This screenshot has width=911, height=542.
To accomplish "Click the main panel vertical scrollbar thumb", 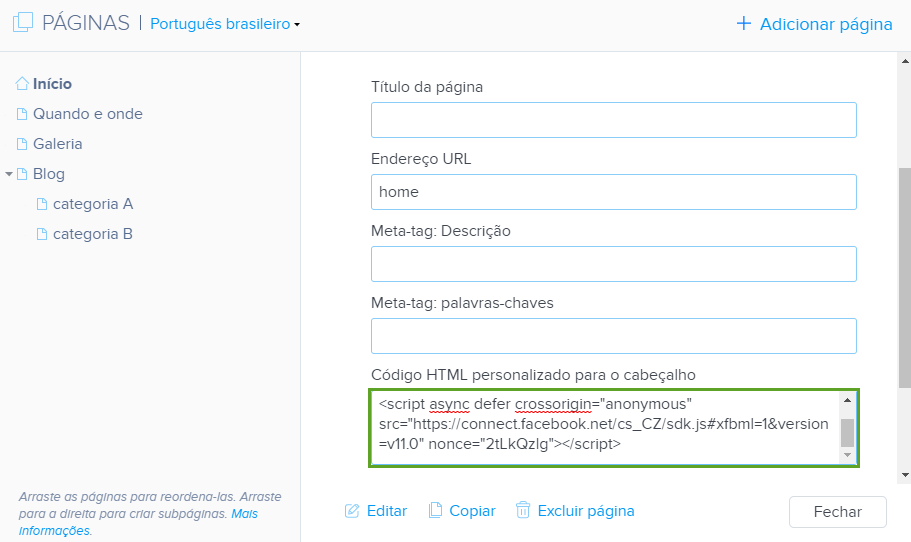I will (905, 278).
